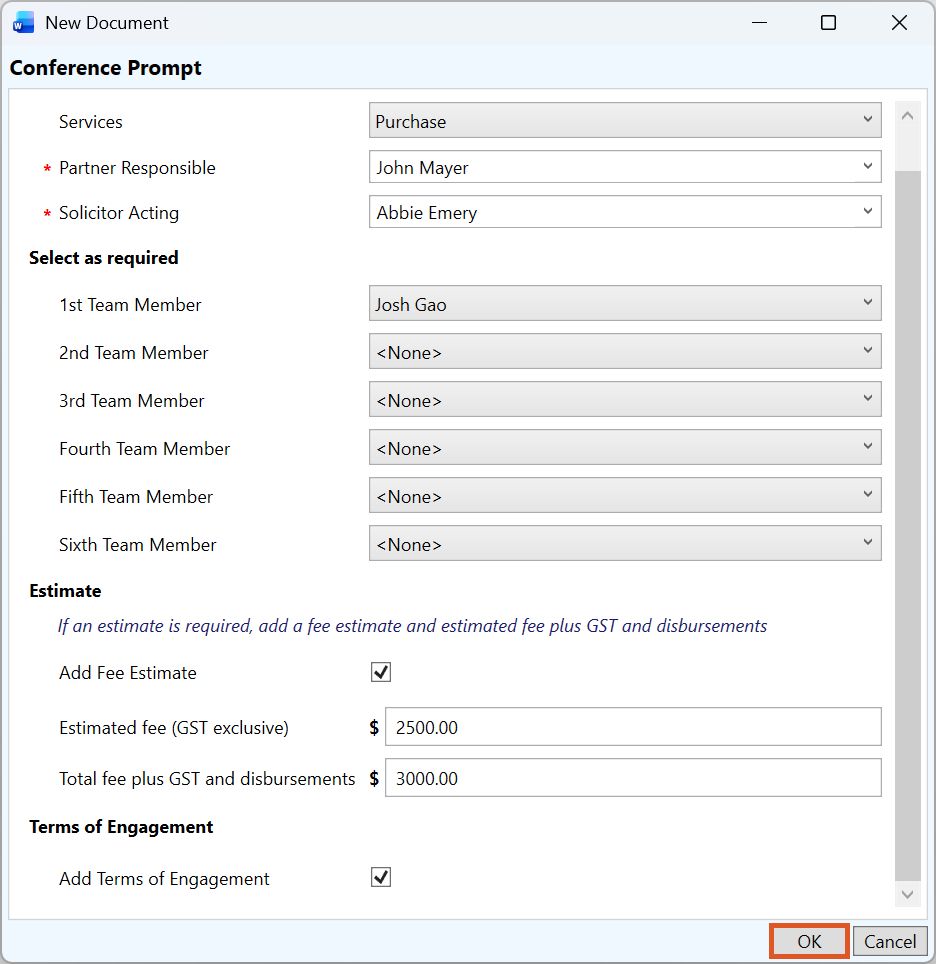Screen dimensions: 936x964
Task: Toggle the Add Terms of Engagement checkbox
Action: 381,877
